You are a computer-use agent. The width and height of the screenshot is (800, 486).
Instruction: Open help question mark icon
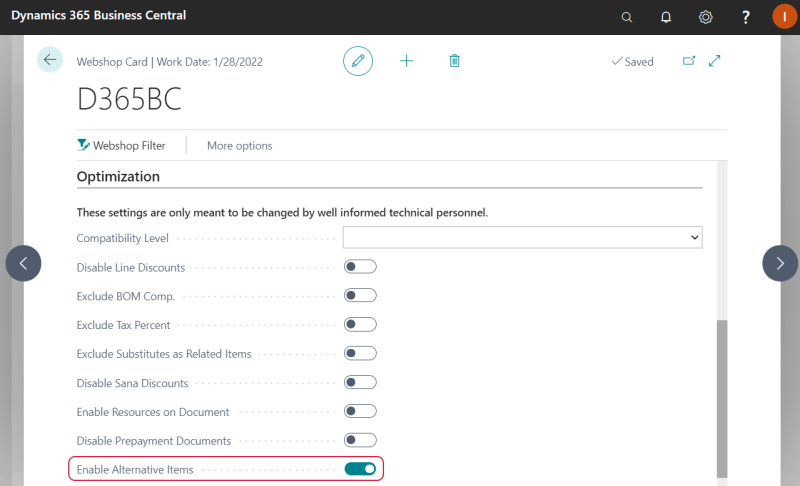(x=745, y=17)
